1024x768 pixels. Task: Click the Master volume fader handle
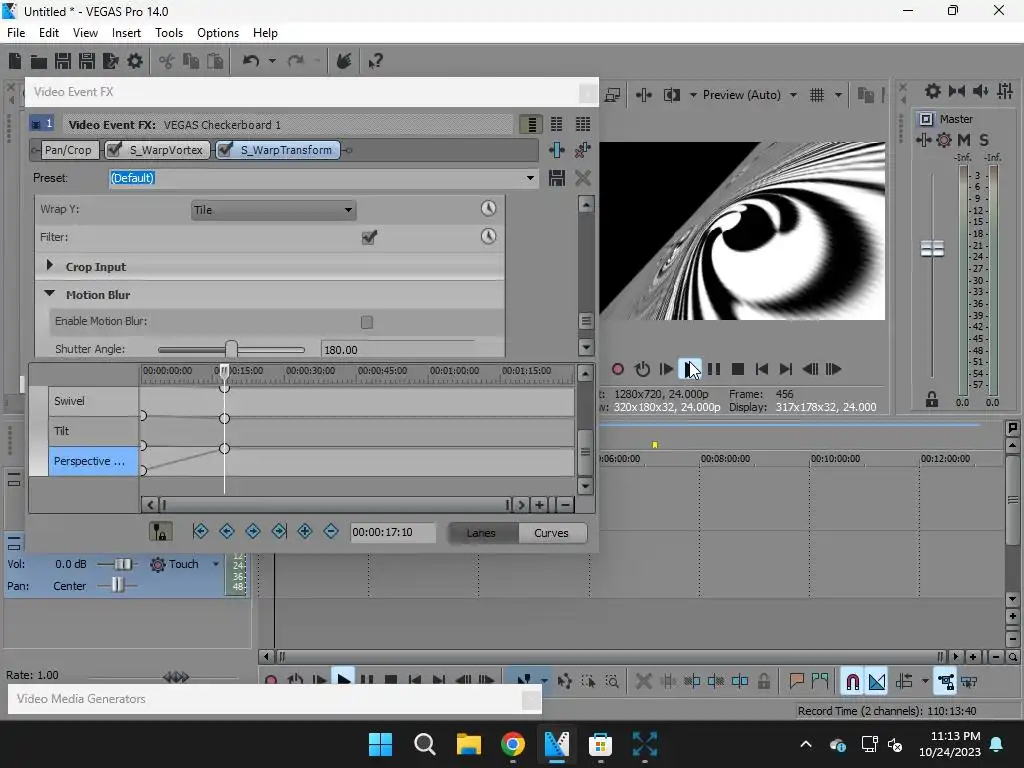(932, 249)
